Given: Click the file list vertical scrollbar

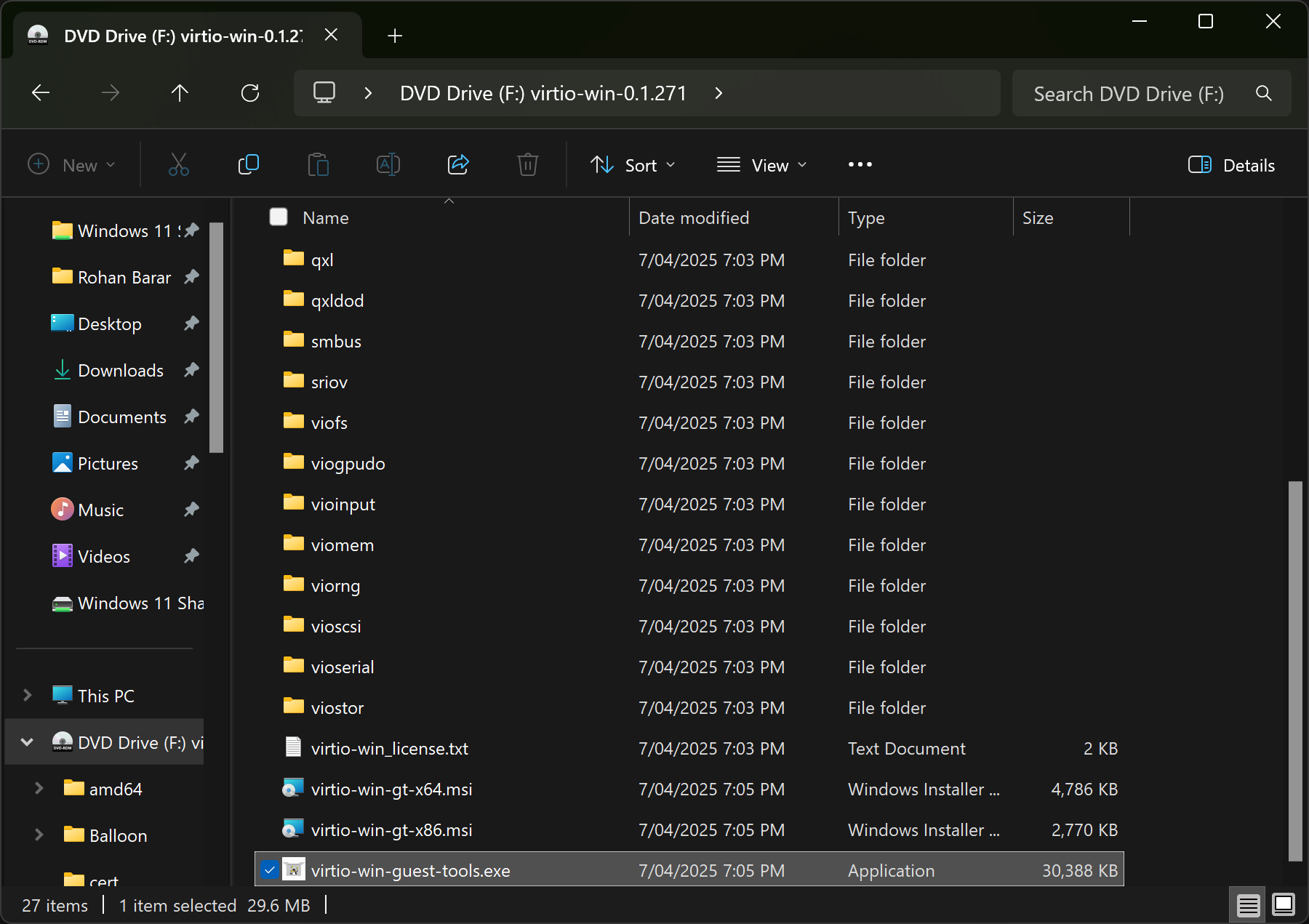Looking at the screenshot, I should (x=1294, y=669).
